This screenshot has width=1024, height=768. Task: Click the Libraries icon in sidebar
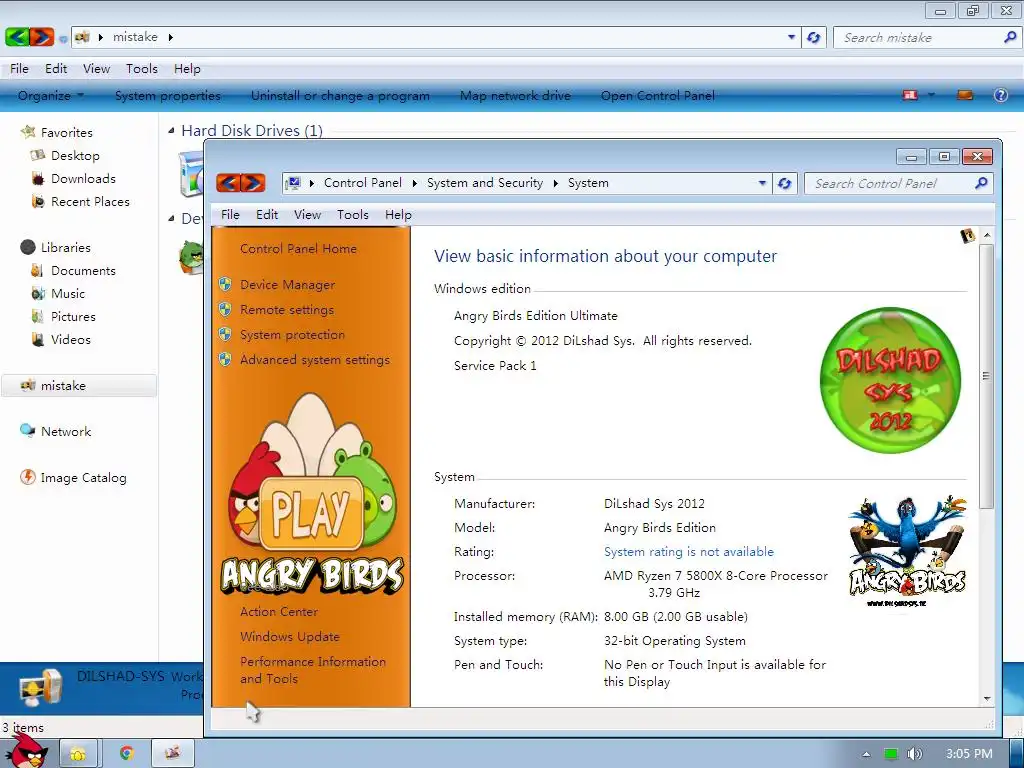27,247
